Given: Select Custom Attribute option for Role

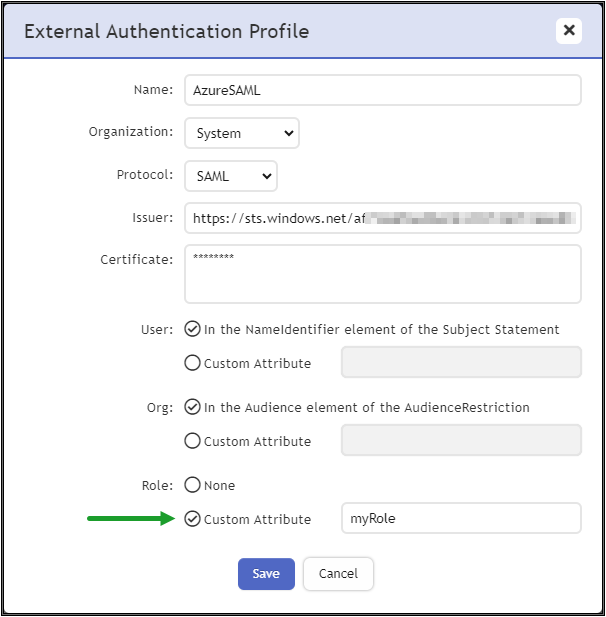Looking at the screenshot, I should tap(193, 519).
